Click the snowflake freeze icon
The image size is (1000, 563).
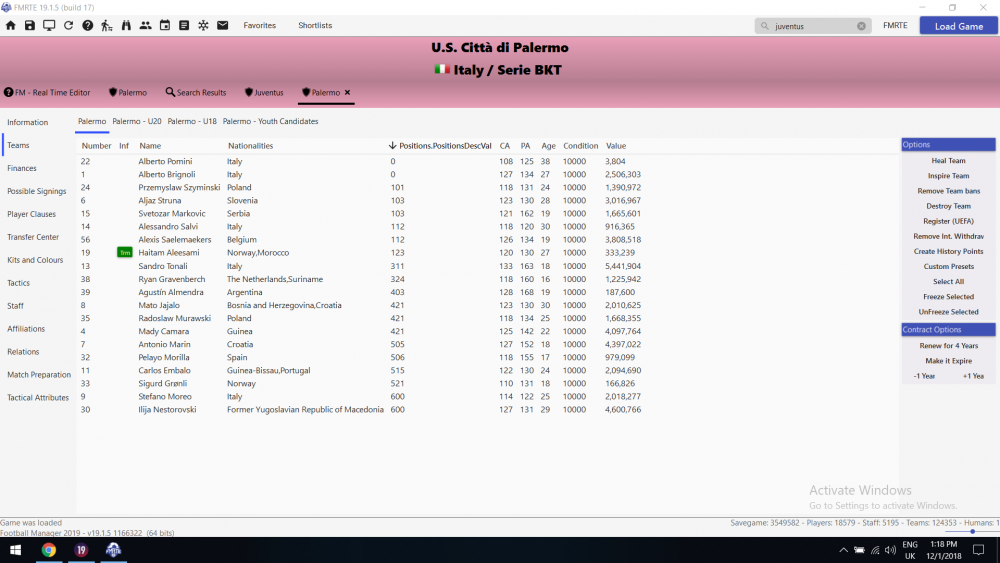tap(203, 25)
